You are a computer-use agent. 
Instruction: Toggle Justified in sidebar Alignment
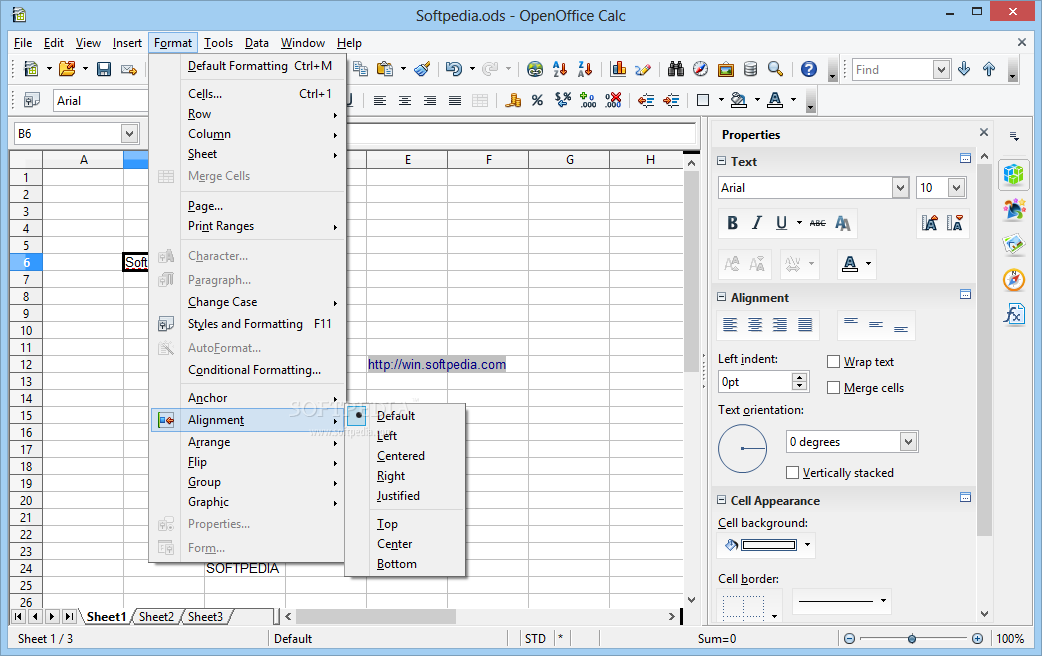click(x=805, y=325)
